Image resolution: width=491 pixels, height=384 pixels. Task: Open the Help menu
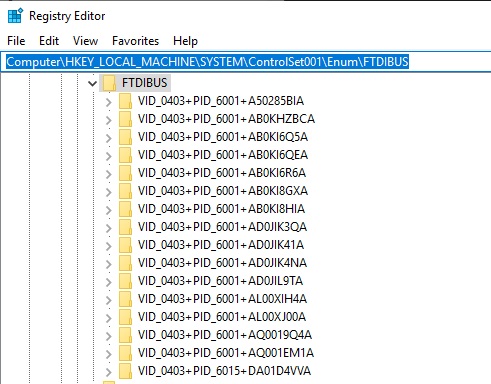pos(185,41)
